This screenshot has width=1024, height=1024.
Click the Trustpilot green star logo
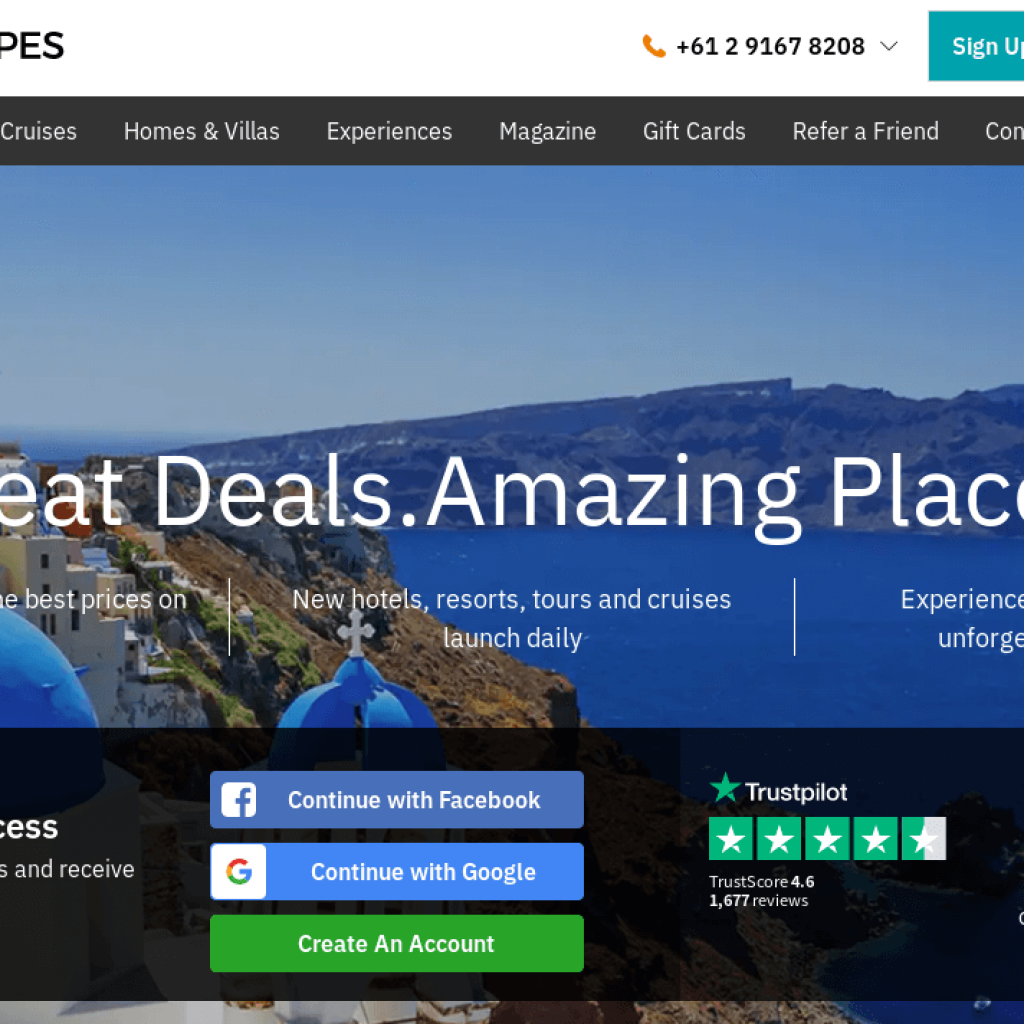pyautogui.click(x=725, y=788)
